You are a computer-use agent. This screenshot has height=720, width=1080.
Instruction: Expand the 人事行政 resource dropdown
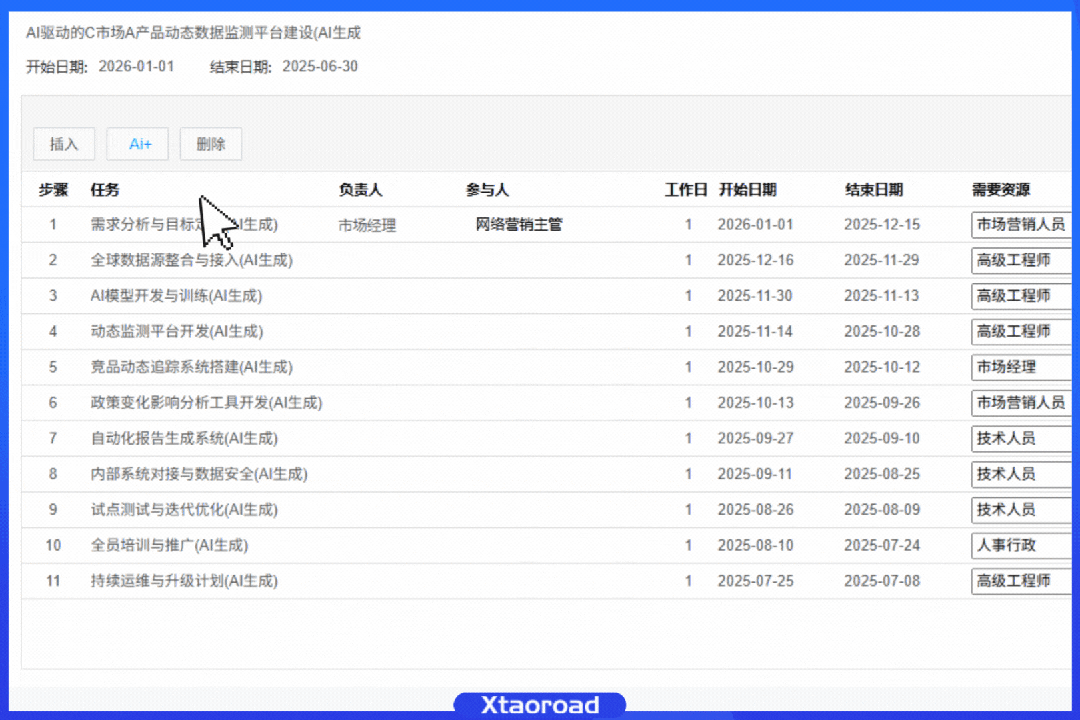1021,545
